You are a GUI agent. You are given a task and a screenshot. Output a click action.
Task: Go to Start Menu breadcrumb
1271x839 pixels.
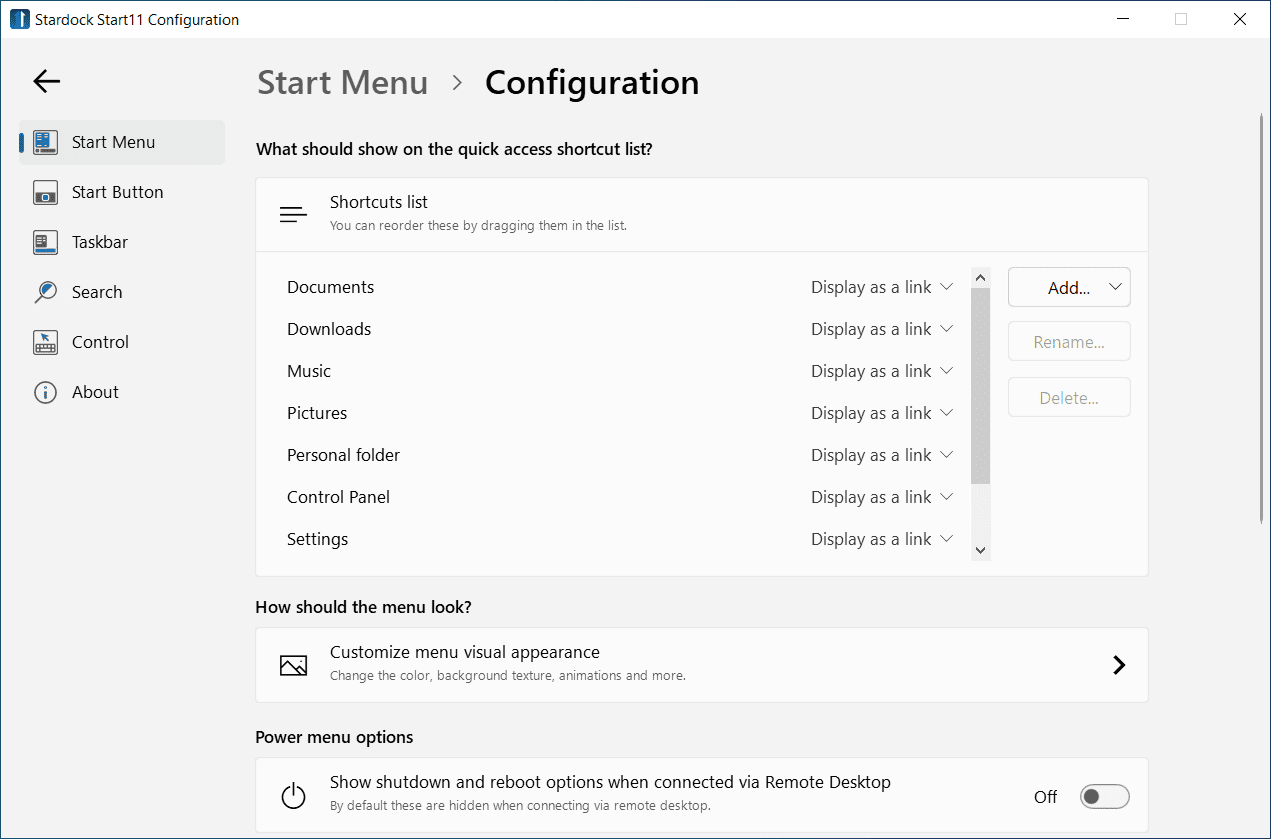[342, 82]
